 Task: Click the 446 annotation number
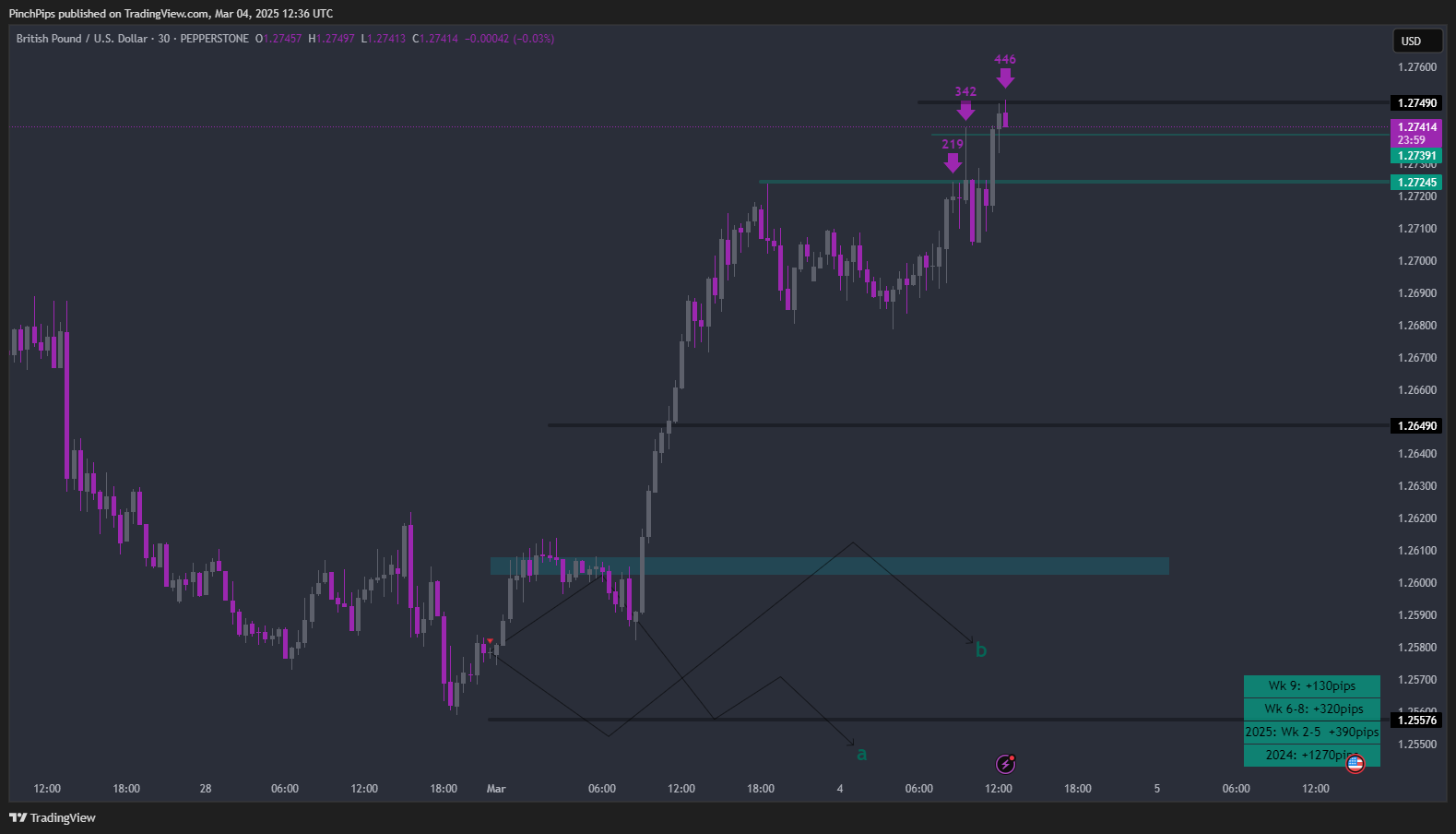click(x=1005, y=60)
